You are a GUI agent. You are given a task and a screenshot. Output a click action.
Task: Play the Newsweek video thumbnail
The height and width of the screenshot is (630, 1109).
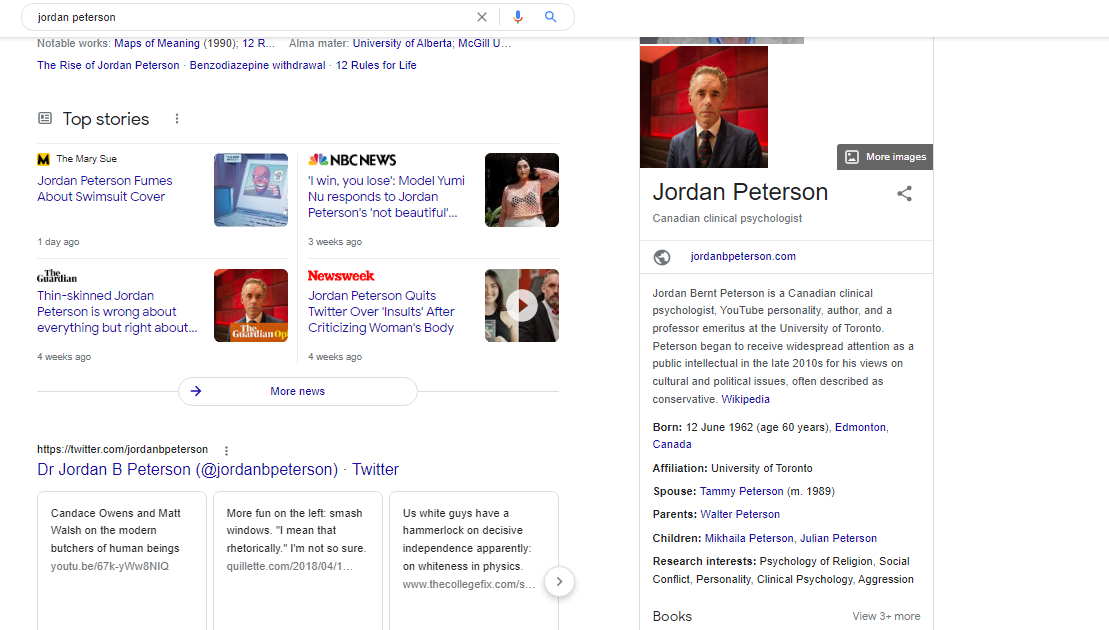[x=522, y=305]
